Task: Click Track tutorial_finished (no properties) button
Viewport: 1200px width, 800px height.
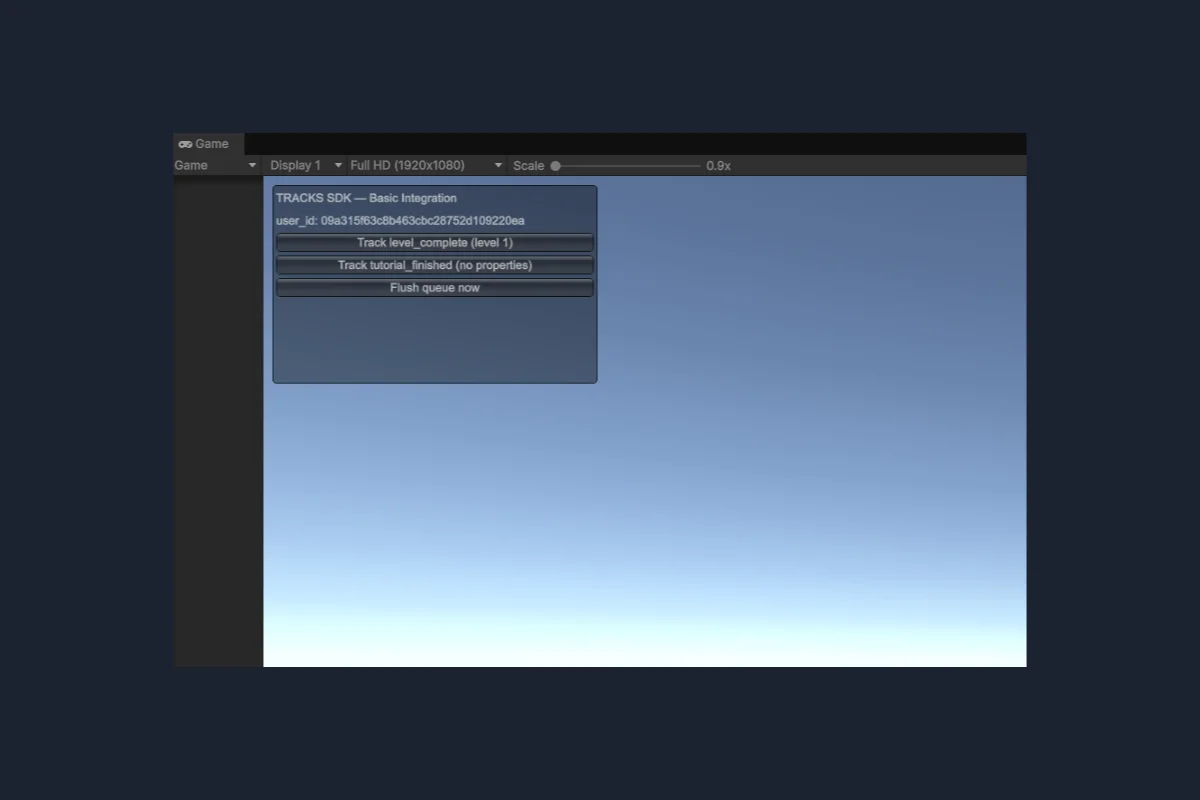Action: tap(435, 265)
